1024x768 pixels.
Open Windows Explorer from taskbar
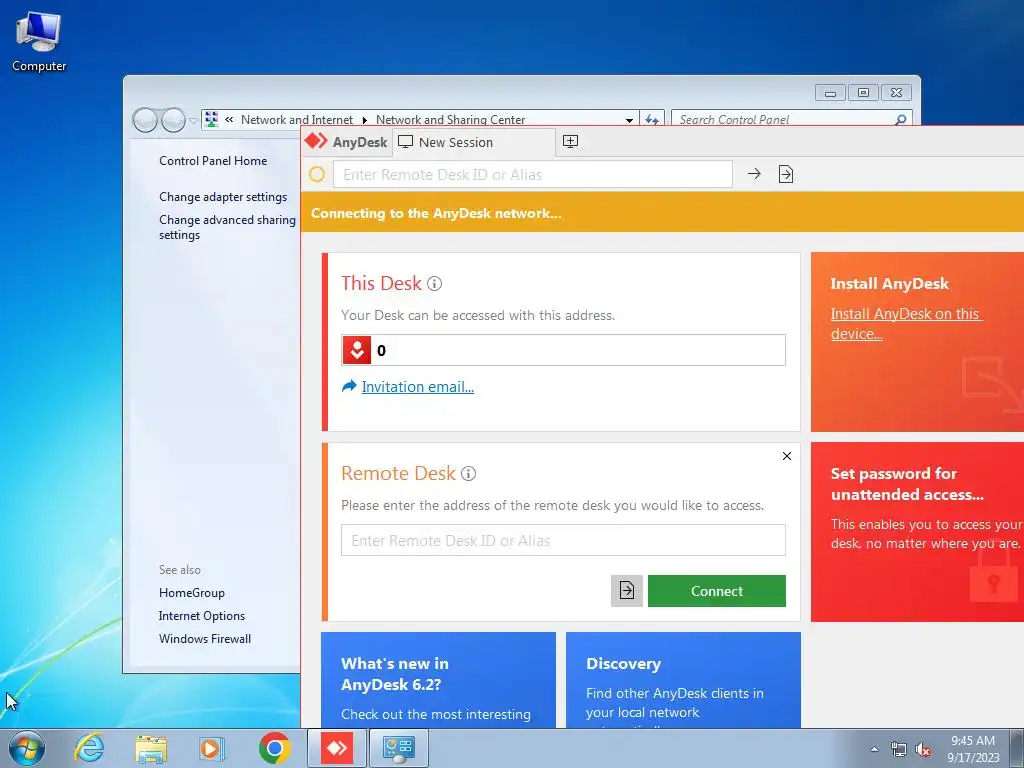(x=151, y=748)
